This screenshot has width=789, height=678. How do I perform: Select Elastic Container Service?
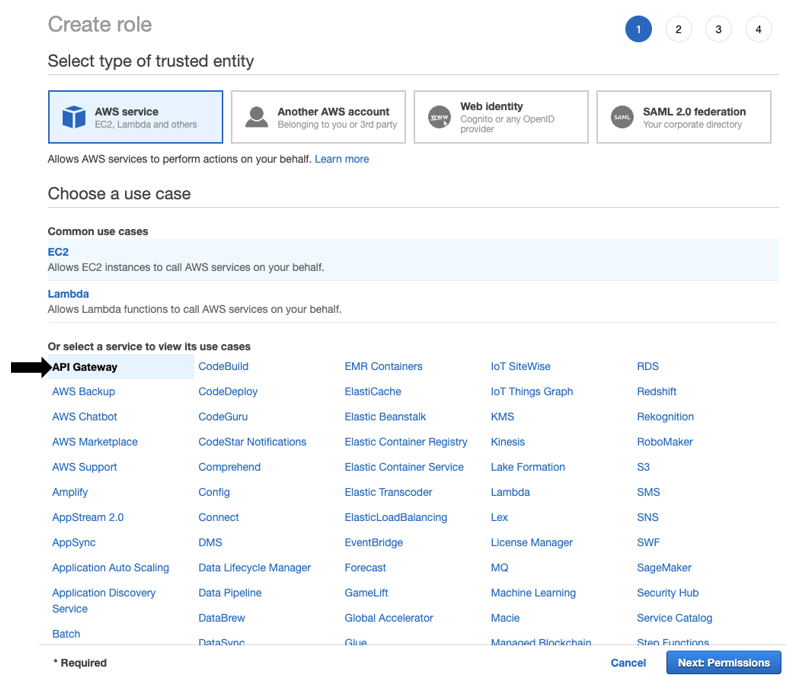point(404,467)
